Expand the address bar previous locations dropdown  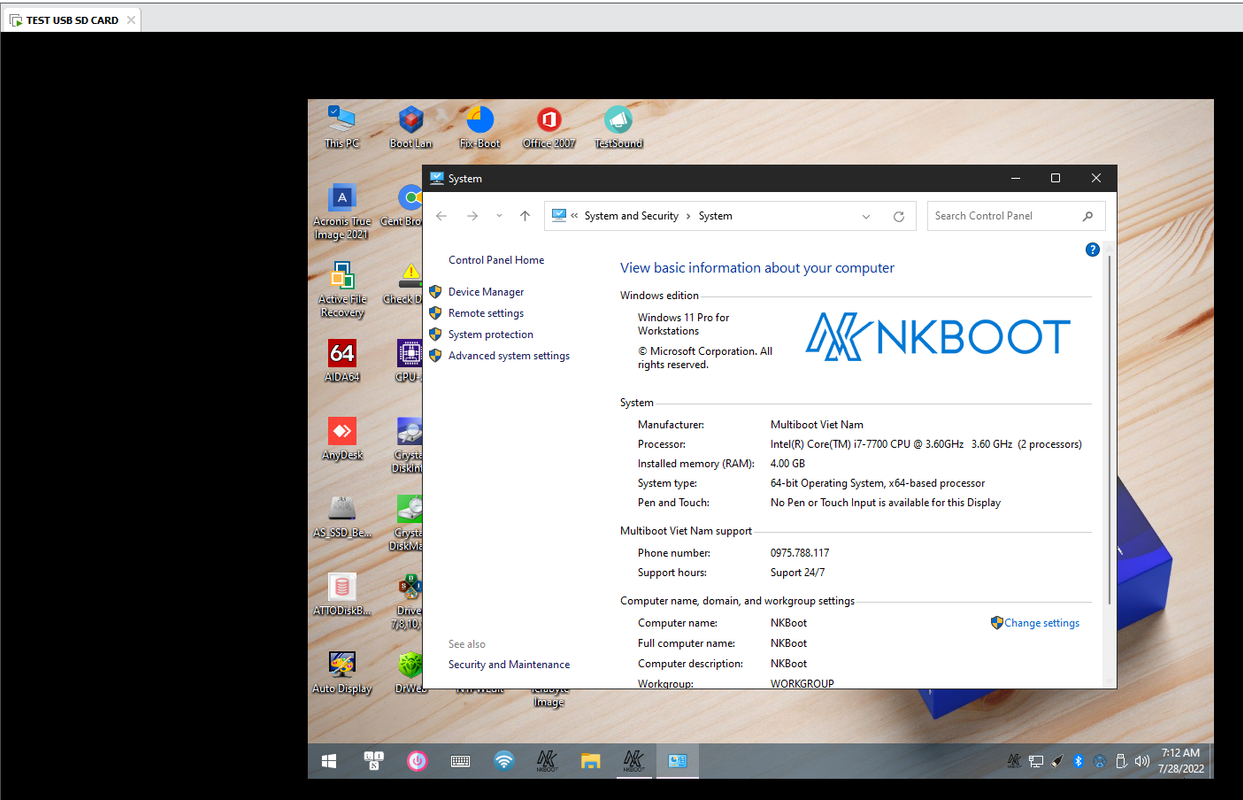pos(866,216)
